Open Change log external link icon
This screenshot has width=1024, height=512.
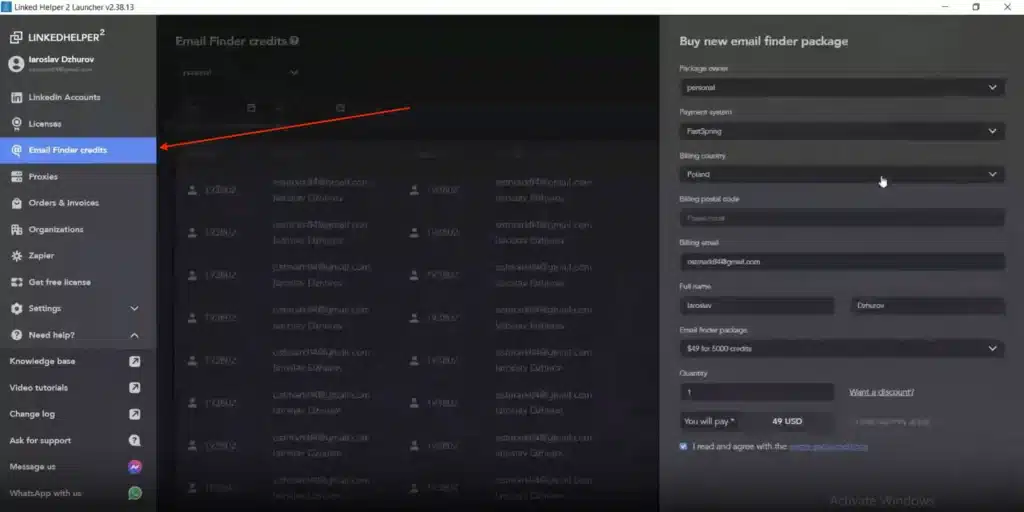pos(135,414)
